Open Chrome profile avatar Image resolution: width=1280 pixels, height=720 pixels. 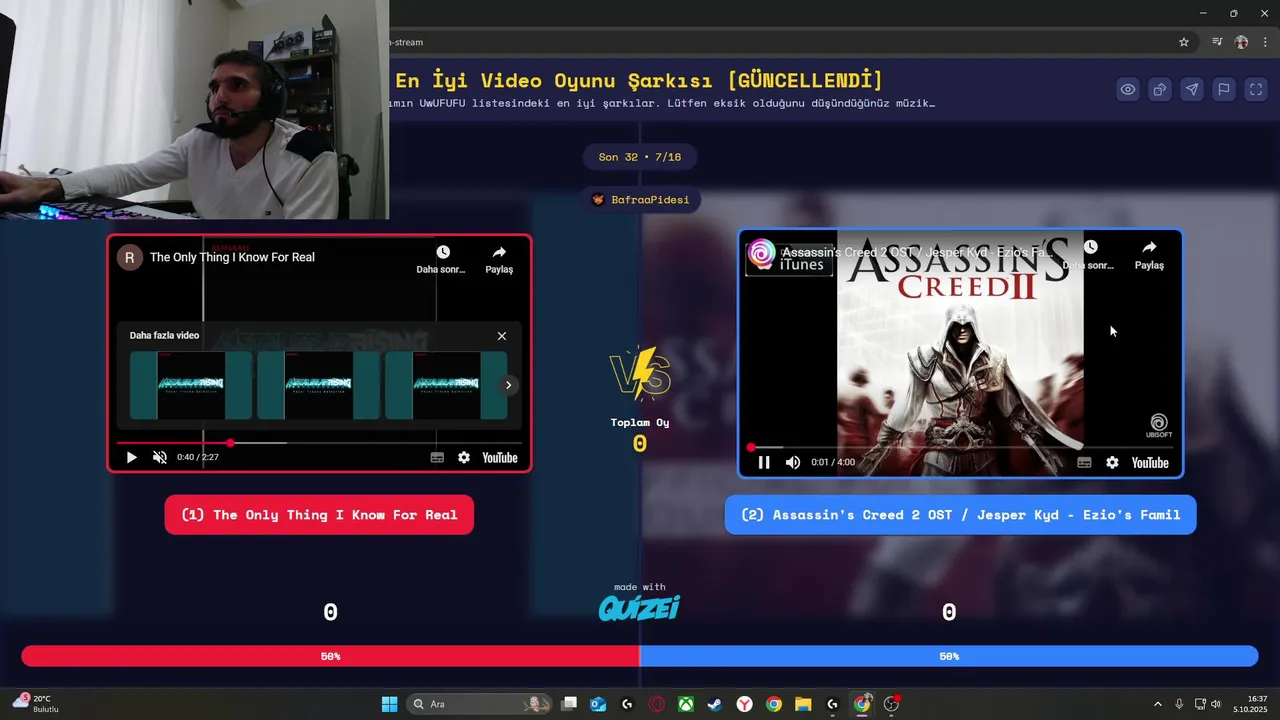pyautogui.click(x=1241, y=42)
